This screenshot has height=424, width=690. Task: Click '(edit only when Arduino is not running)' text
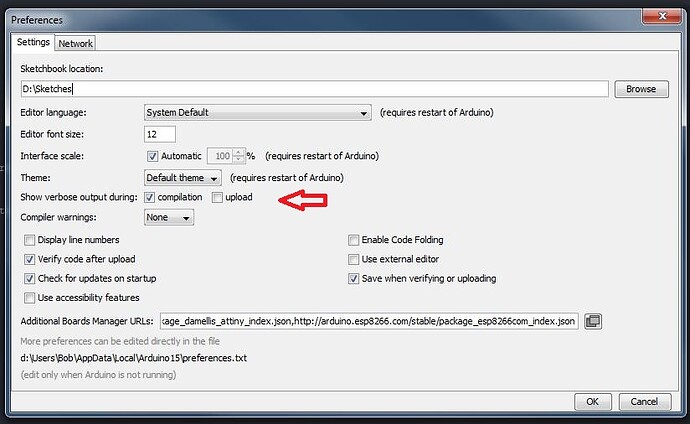point(98,375)
